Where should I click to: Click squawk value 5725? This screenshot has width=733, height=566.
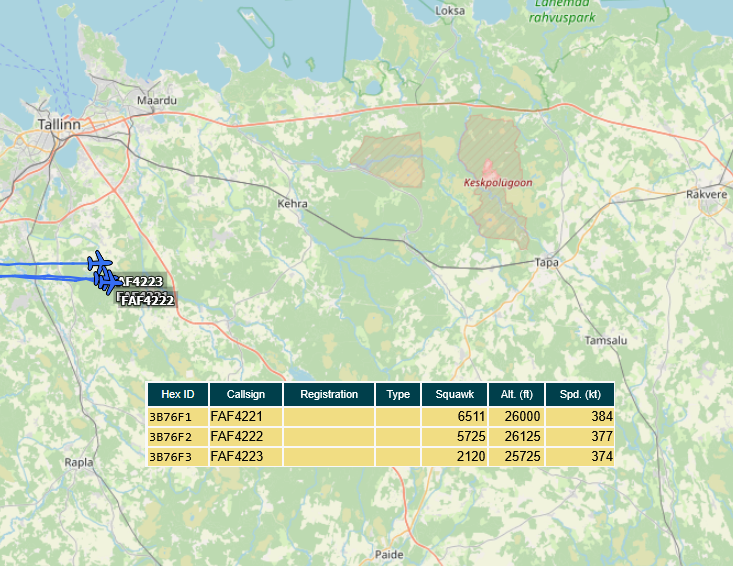click(x=471, y=437)
